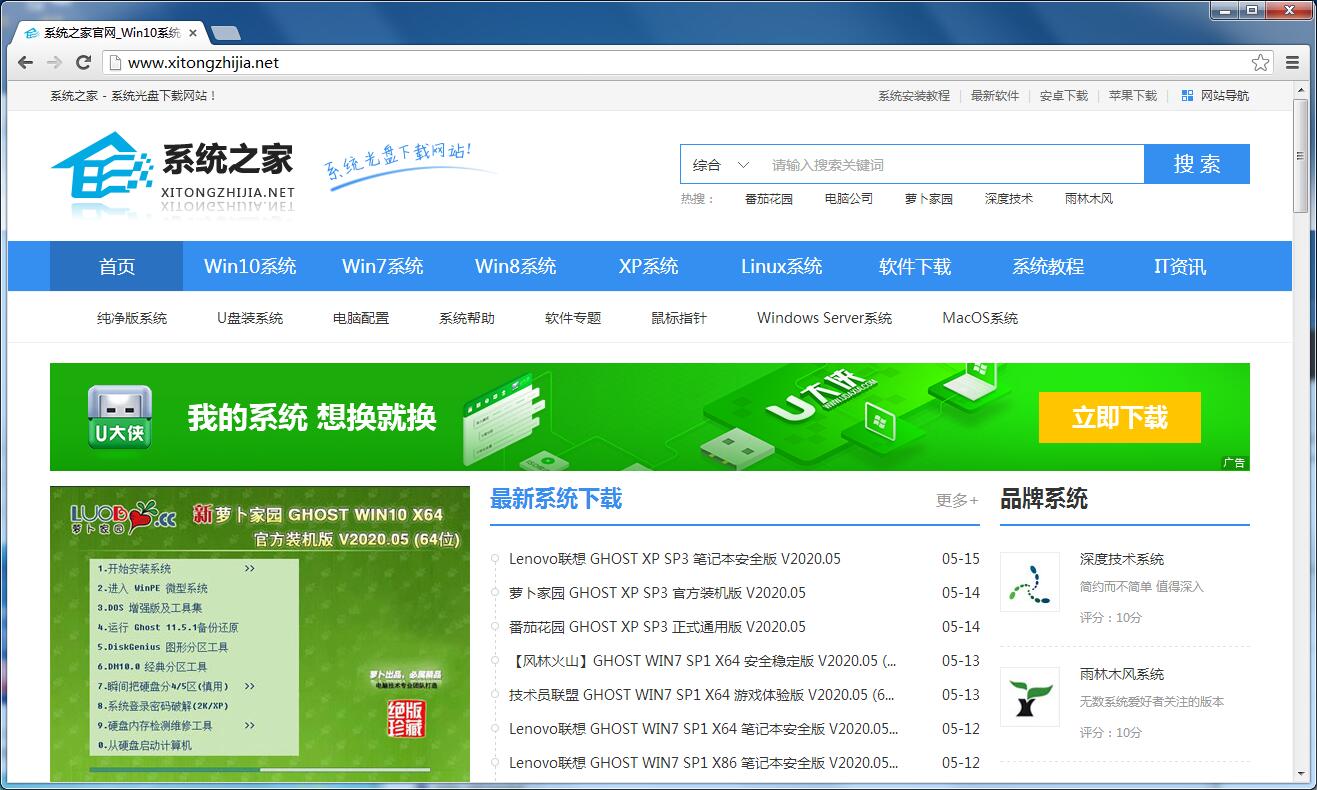The image size is (1317, 790).
Task: Go to 系统帮助 sub-menu link
Action: 467,318
